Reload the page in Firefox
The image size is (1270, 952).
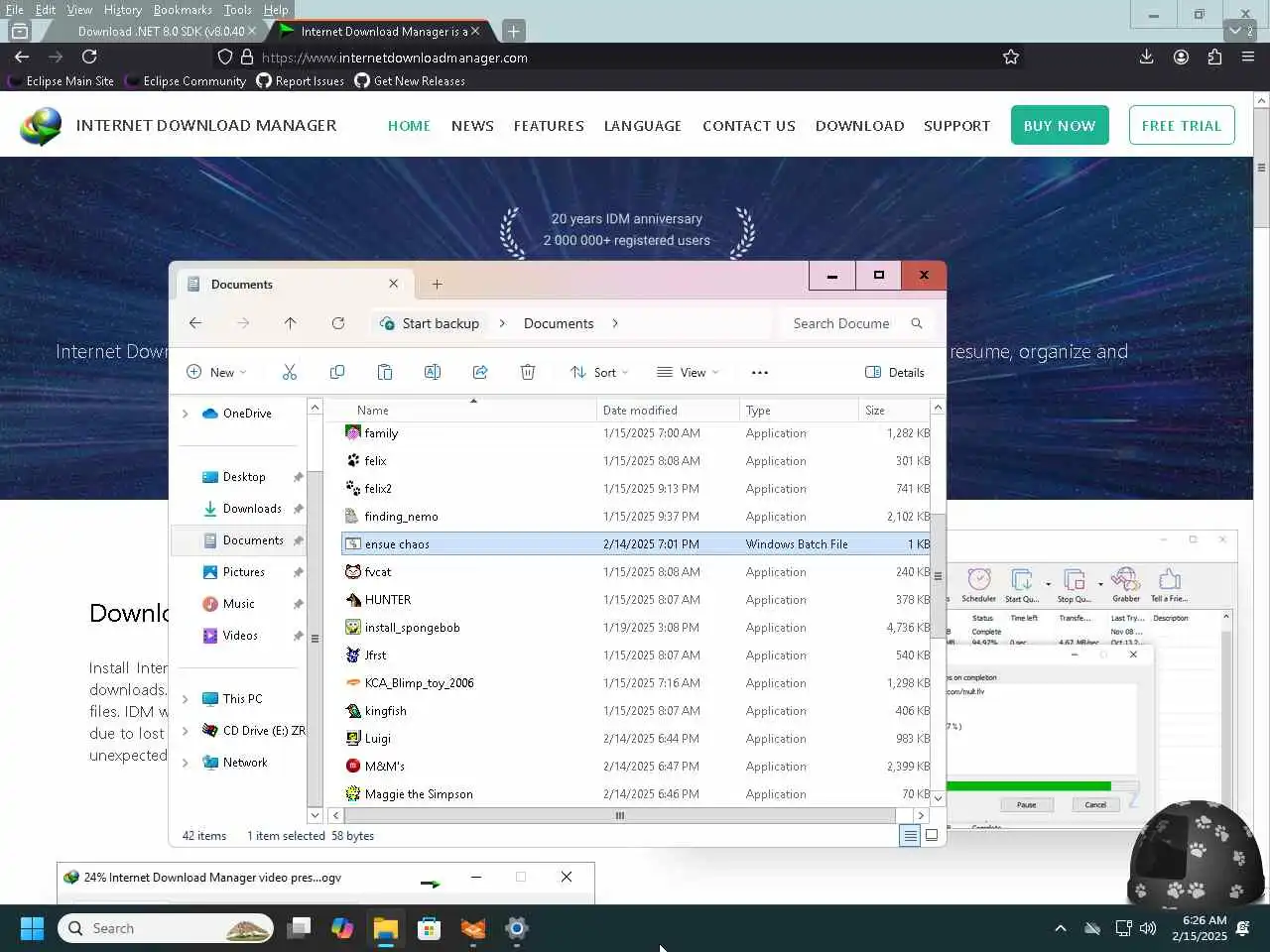tap(89, 58)
